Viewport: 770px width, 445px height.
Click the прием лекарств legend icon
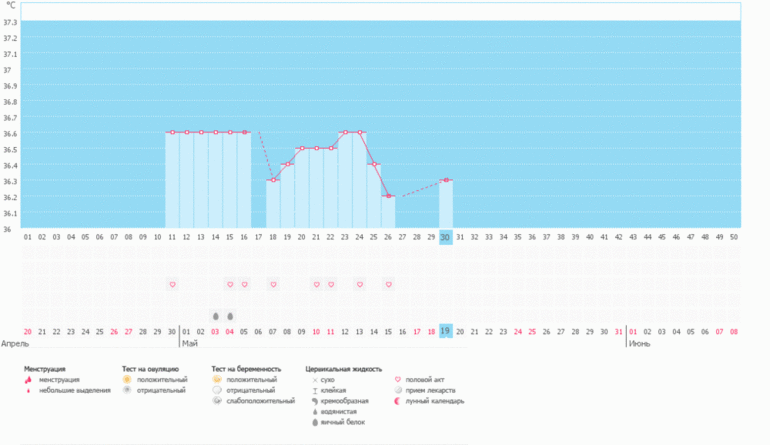click(400, 390)
